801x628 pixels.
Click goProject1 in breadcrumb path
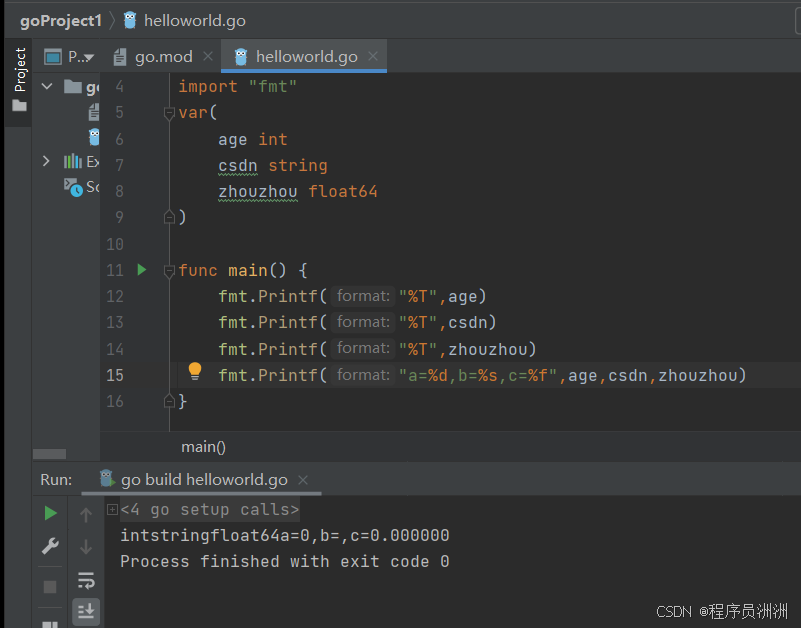click(61, 21)
